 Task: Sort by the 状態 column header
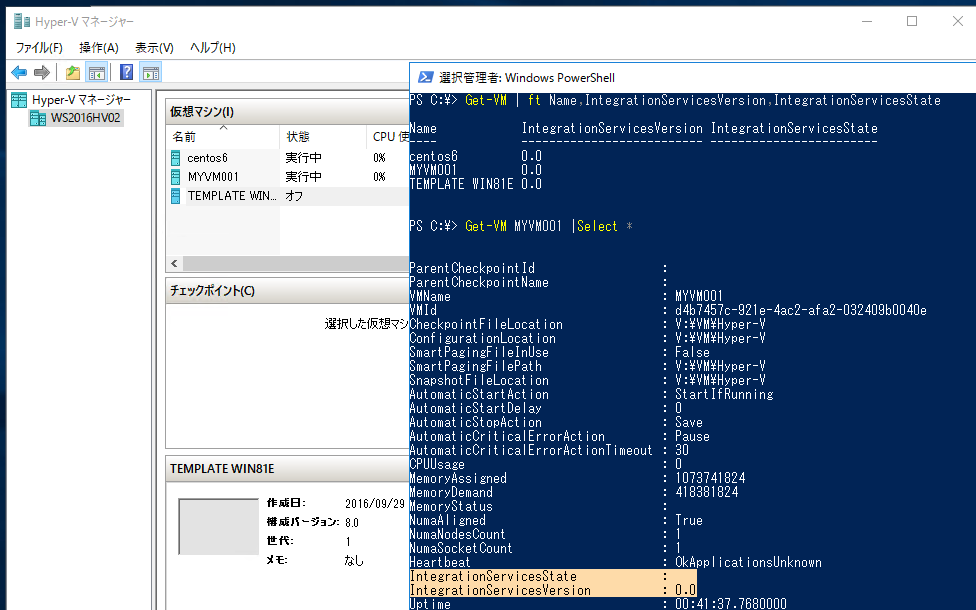(x=323, y=137)
